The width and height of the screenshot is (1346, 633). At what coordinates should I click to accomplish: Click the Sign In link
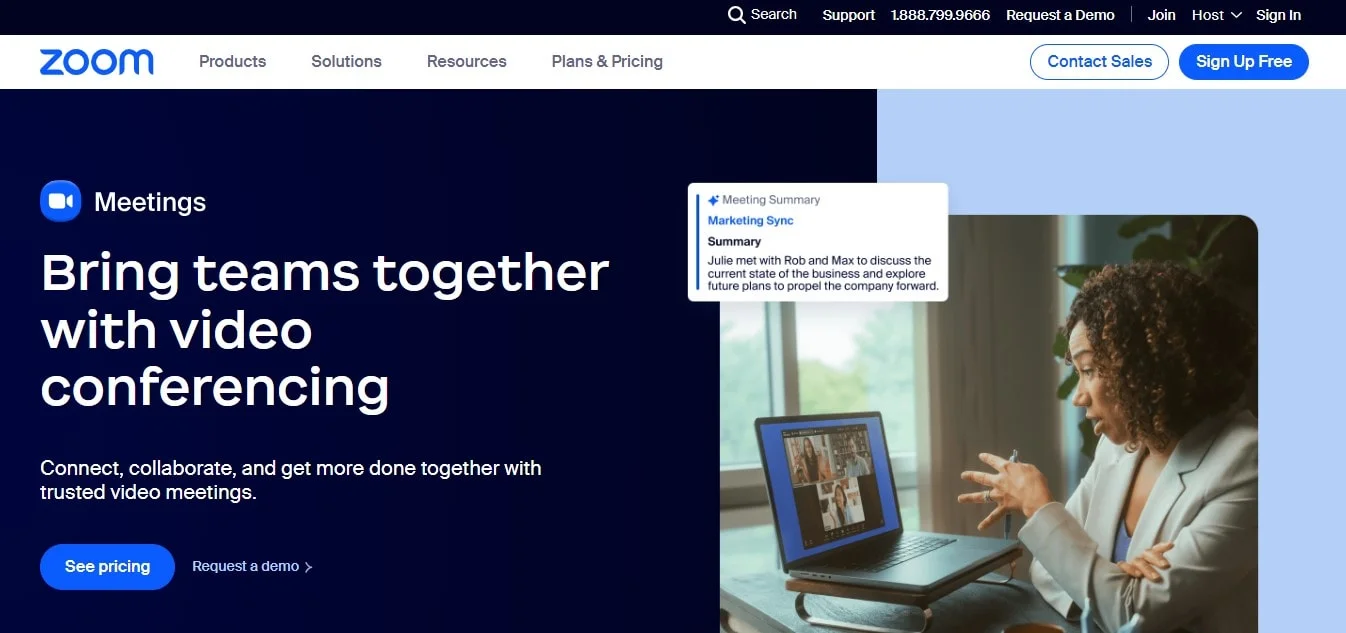(x=1278, y=15)
